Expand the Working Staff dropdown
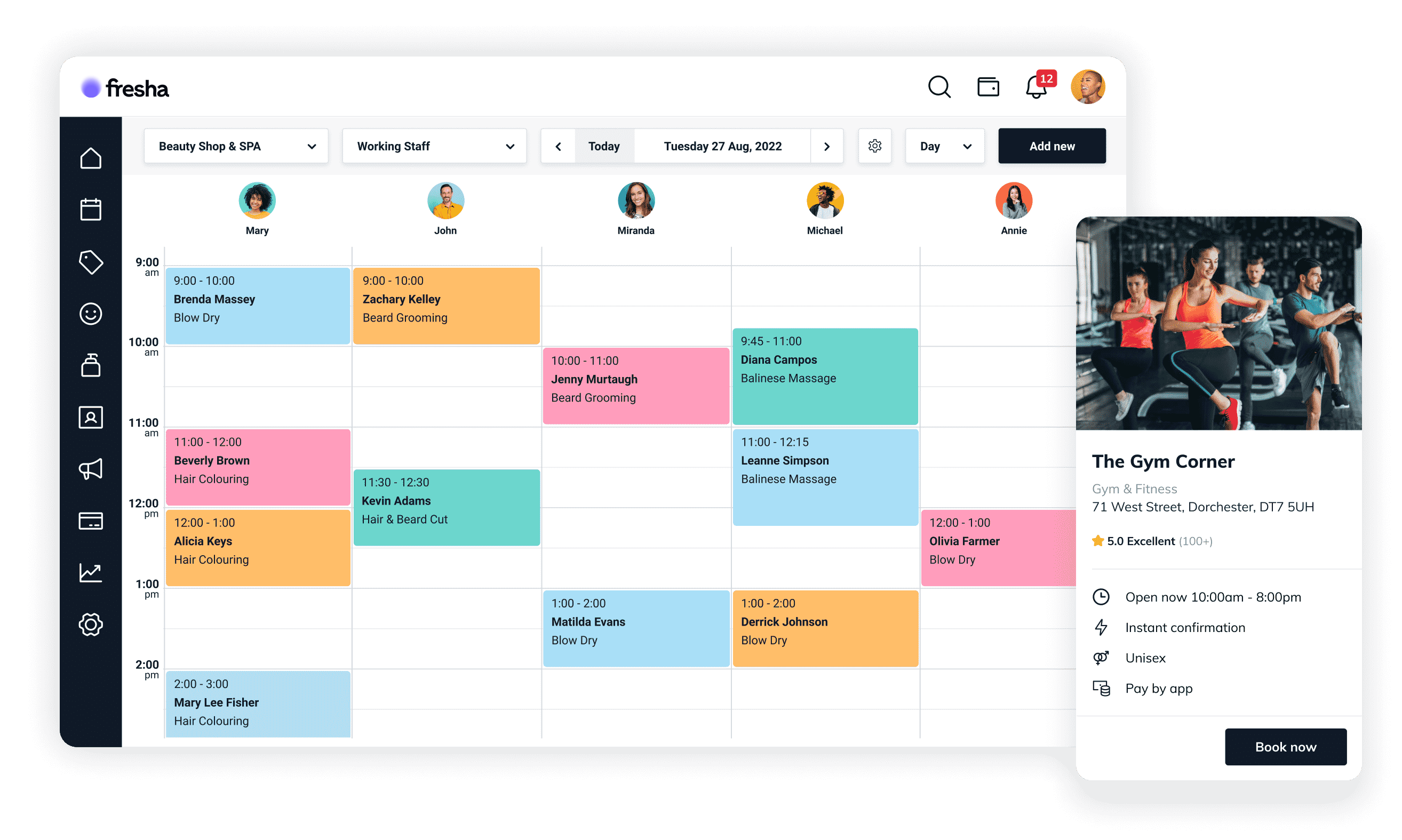 point(436,146)
